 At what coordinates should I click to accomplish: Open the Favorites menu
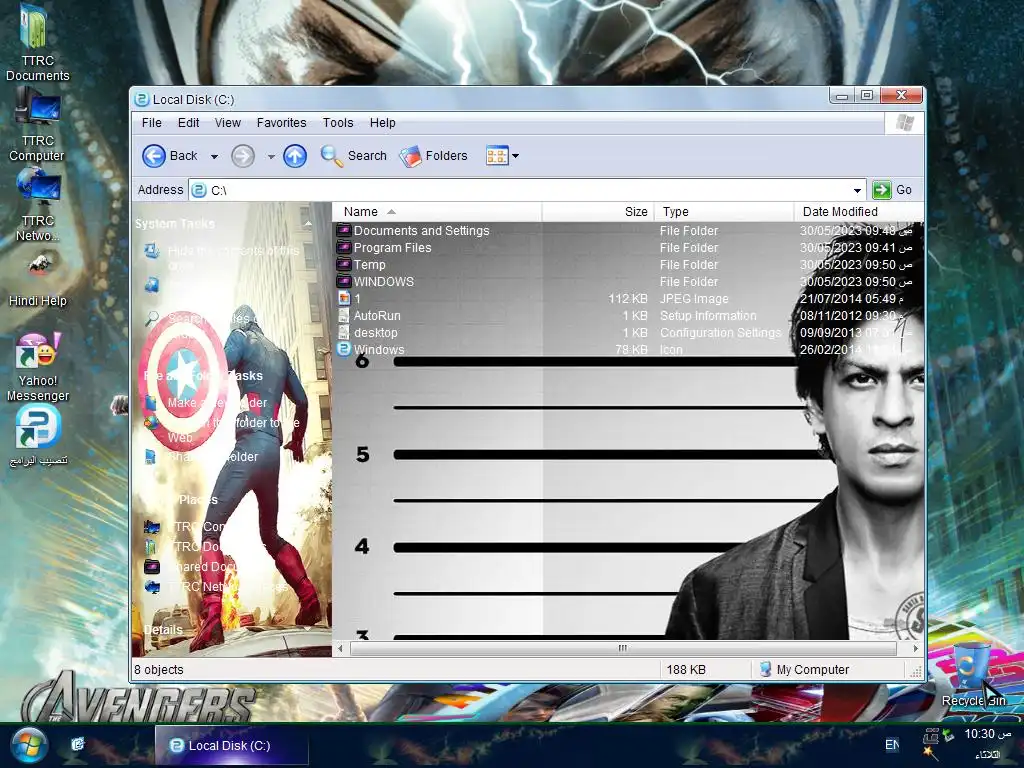[x=281, y=123]
